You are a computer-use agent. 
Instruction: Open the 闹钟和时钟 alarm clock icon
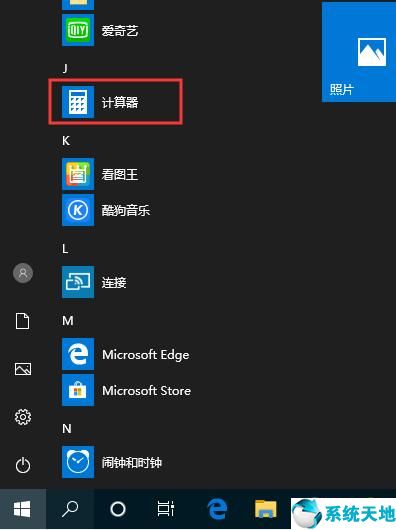(x=78, y=462)
